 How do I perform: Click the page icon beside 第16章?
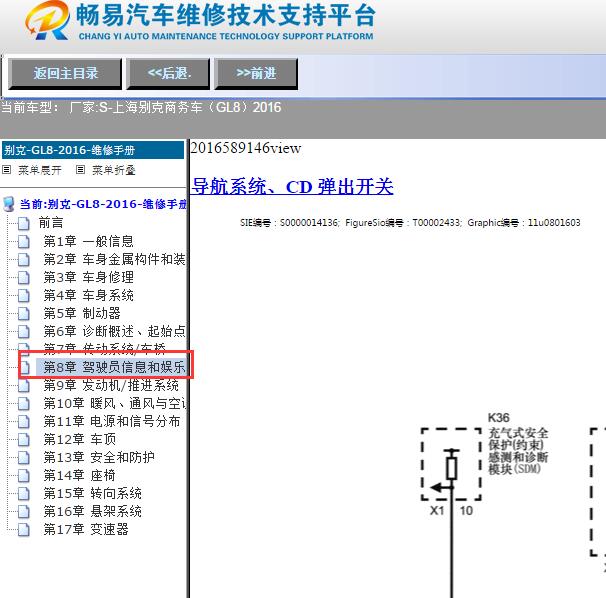click(24, 512)
